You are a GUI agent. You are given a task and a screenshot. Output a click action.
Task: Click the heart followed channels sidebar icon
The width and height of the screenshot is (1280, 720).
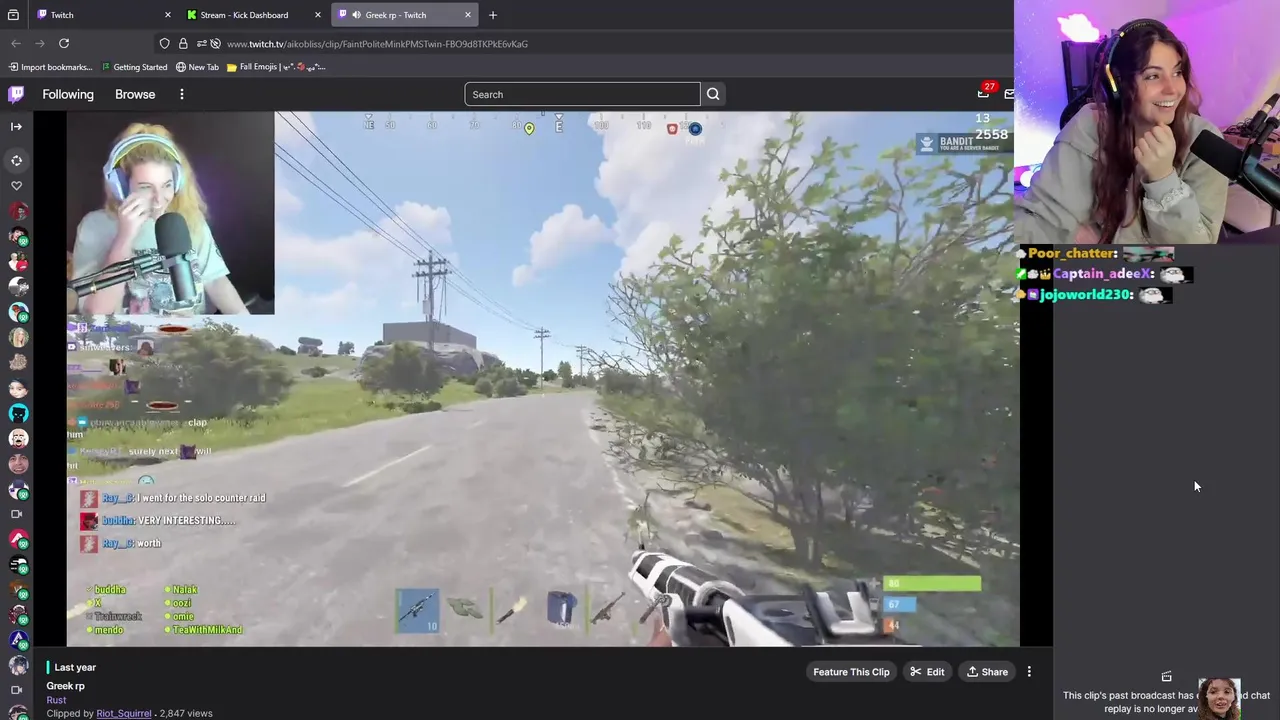(16, 186)
